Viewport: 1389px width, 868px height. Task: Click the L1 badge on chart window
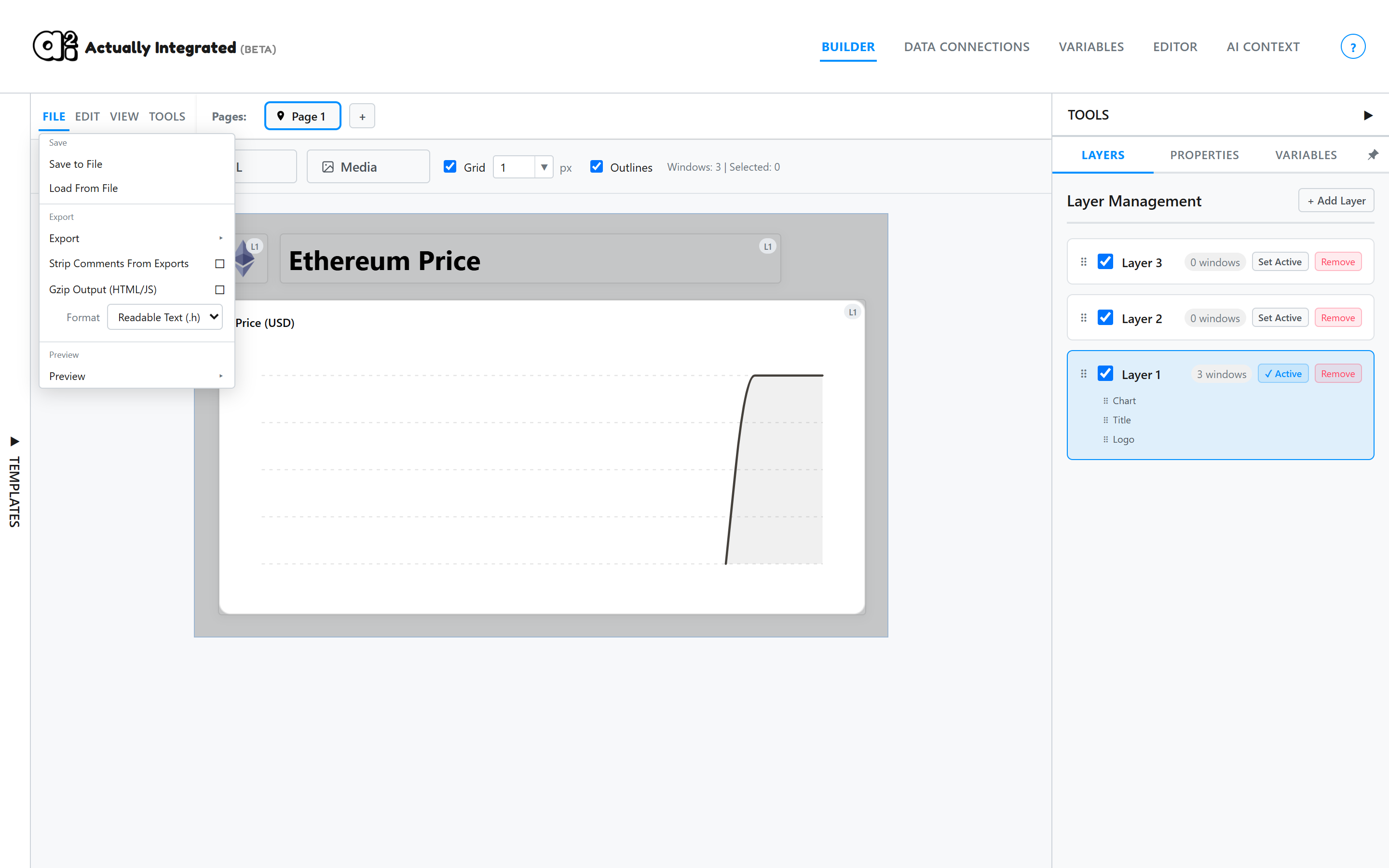coord(852,312)
